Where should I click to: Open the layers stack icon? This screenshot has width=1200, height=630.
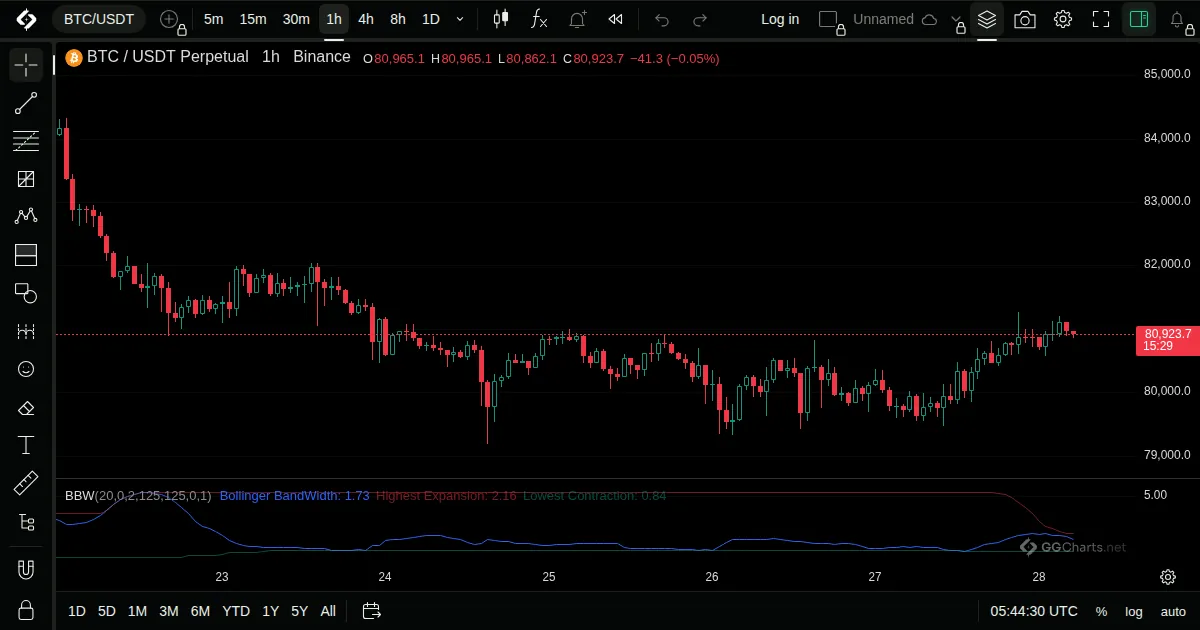(x=987, y=19)
